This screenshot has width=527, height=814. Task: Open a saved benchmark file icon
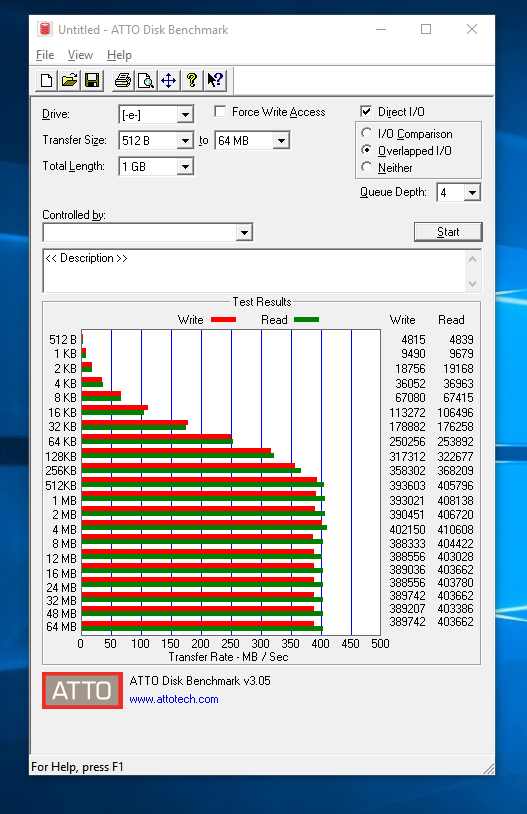pyautogui.click(x=69, y=80)
